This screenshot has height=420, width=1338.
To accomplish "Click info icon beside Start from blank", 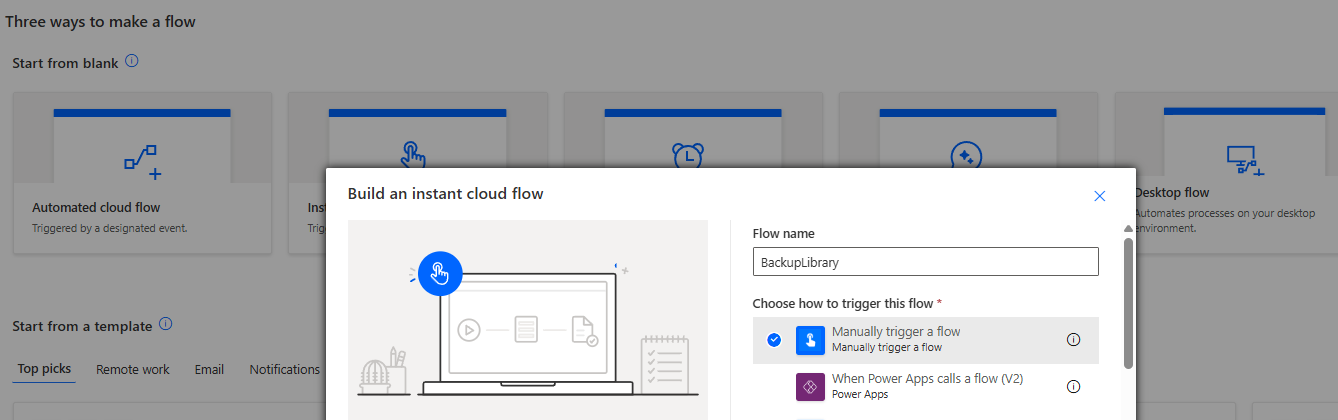I will pos(132,62).
